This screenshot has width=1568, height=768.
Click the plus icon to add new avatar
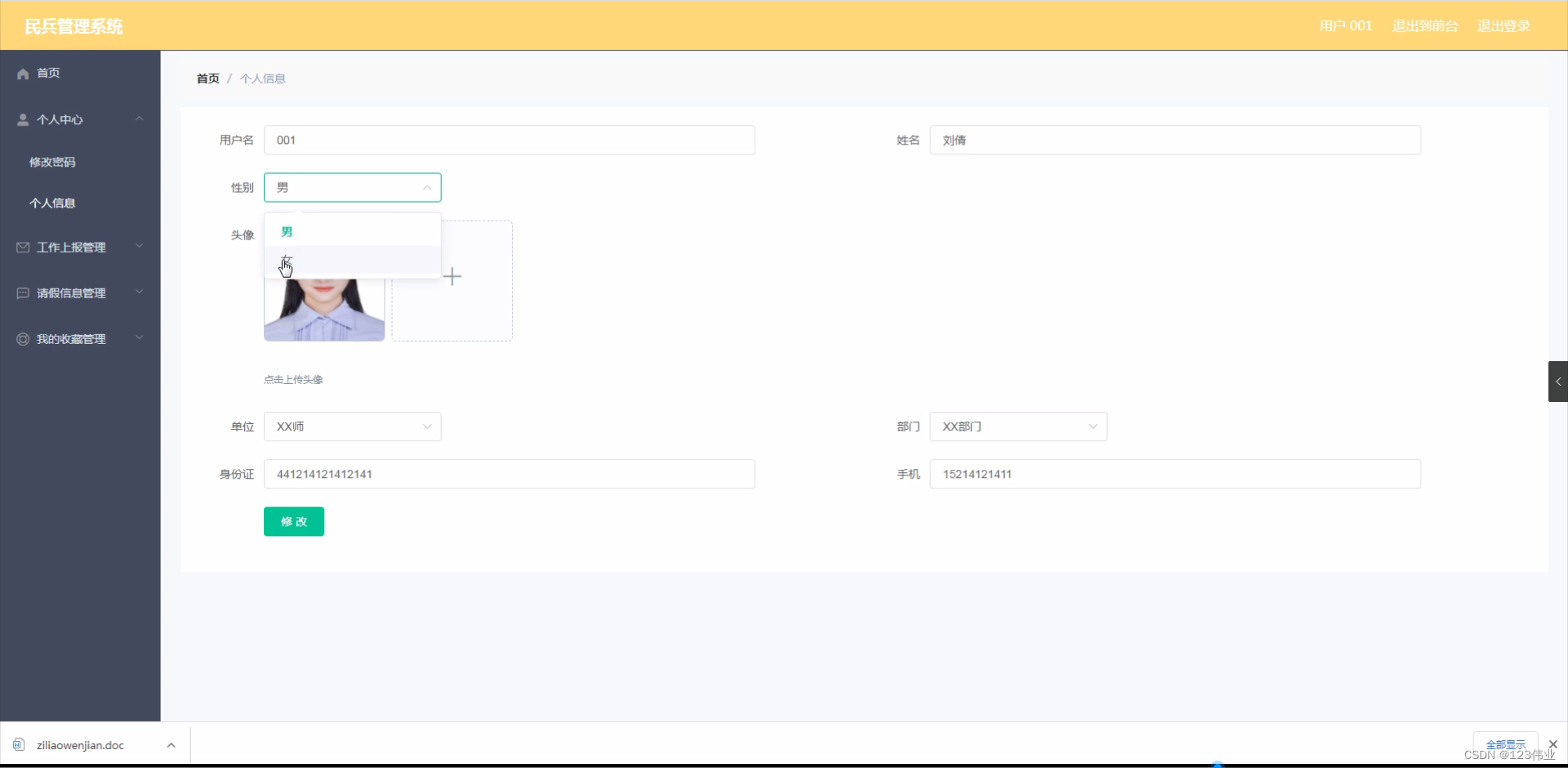tap(452, 276)
